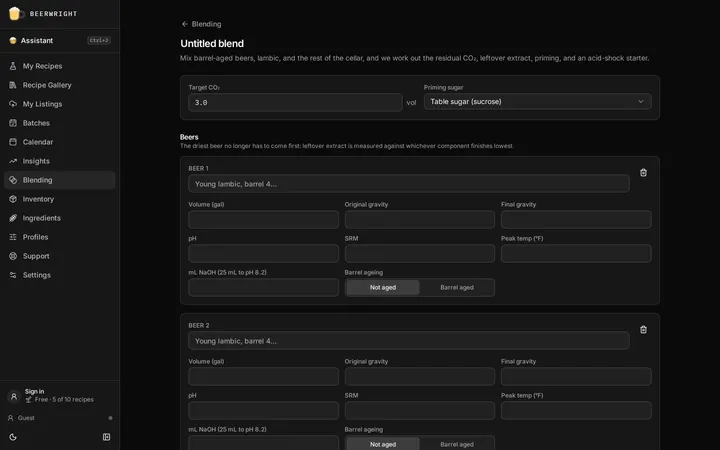Viewport: 720px width, 450px height.
Task: Click Beer 1 pH field
Action: coord(264,253)
